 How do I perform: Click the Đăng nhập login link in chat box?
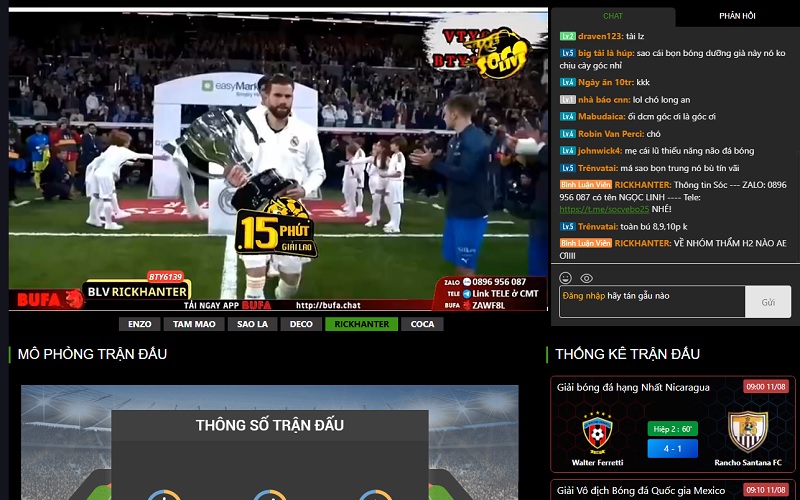pyautogui.click(x=581, y=296)
